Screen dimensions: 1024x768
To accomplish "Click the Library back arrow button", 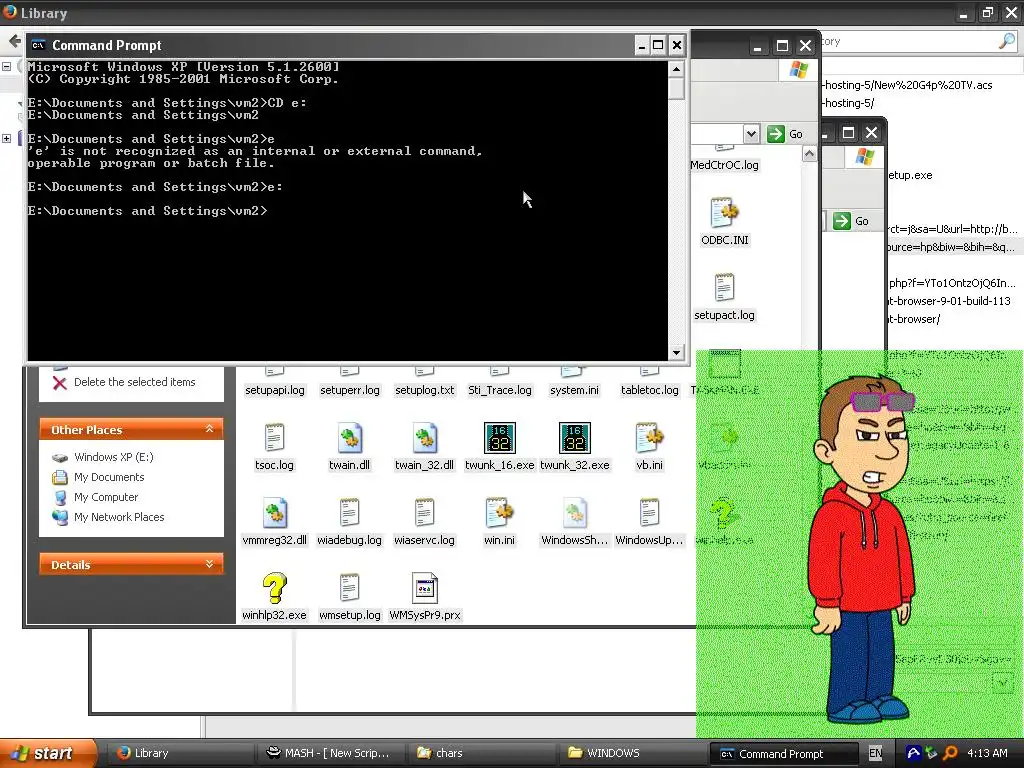I will click(x=14, y=42).
